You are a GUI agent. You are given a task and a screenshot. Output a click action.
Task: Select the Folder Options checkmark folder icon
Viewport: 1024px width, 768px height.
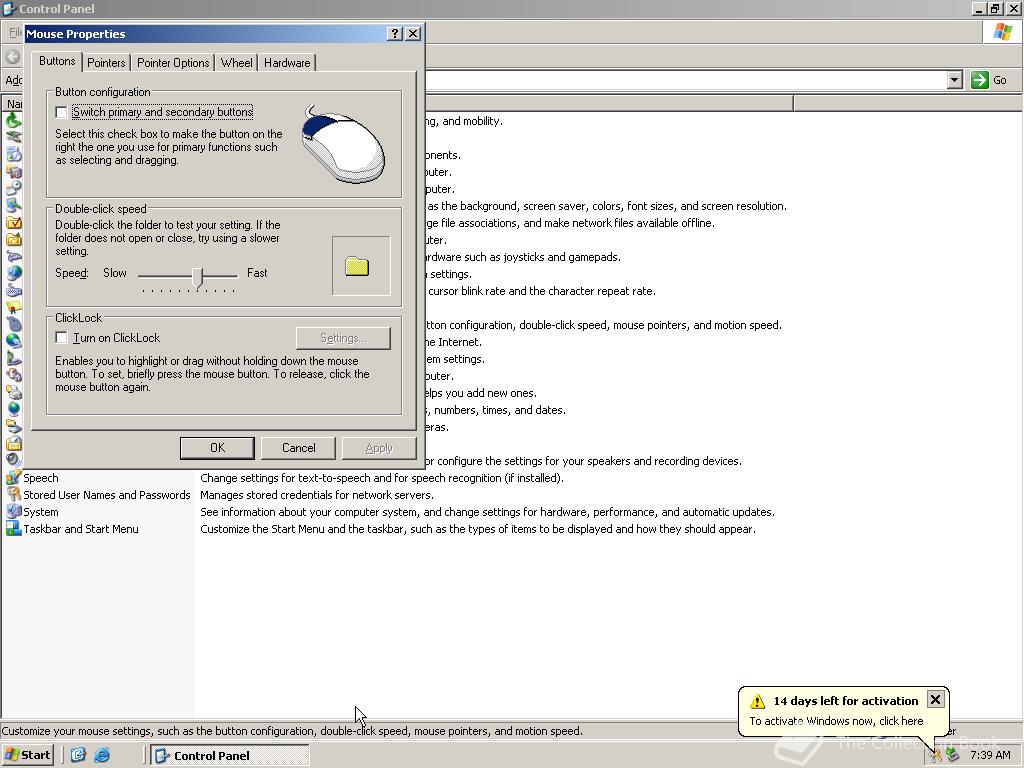(14, 223)
